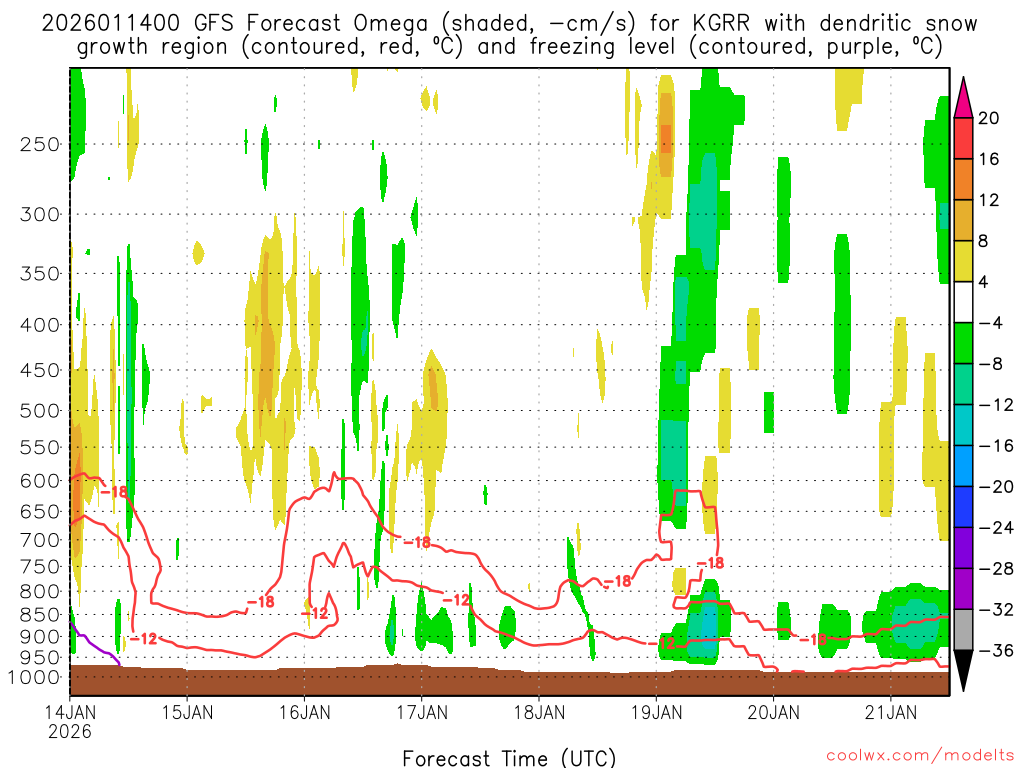This screenshot has height=768, width=1024.
Task: Click the red colorbar swatch between 16 and 20
Action: click(x=963, y=138)
